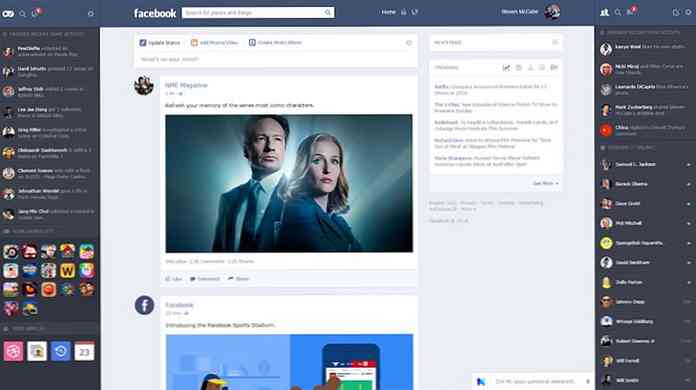Click the What's on your mind input
This screenshot has height=390, width=696.
275,59
